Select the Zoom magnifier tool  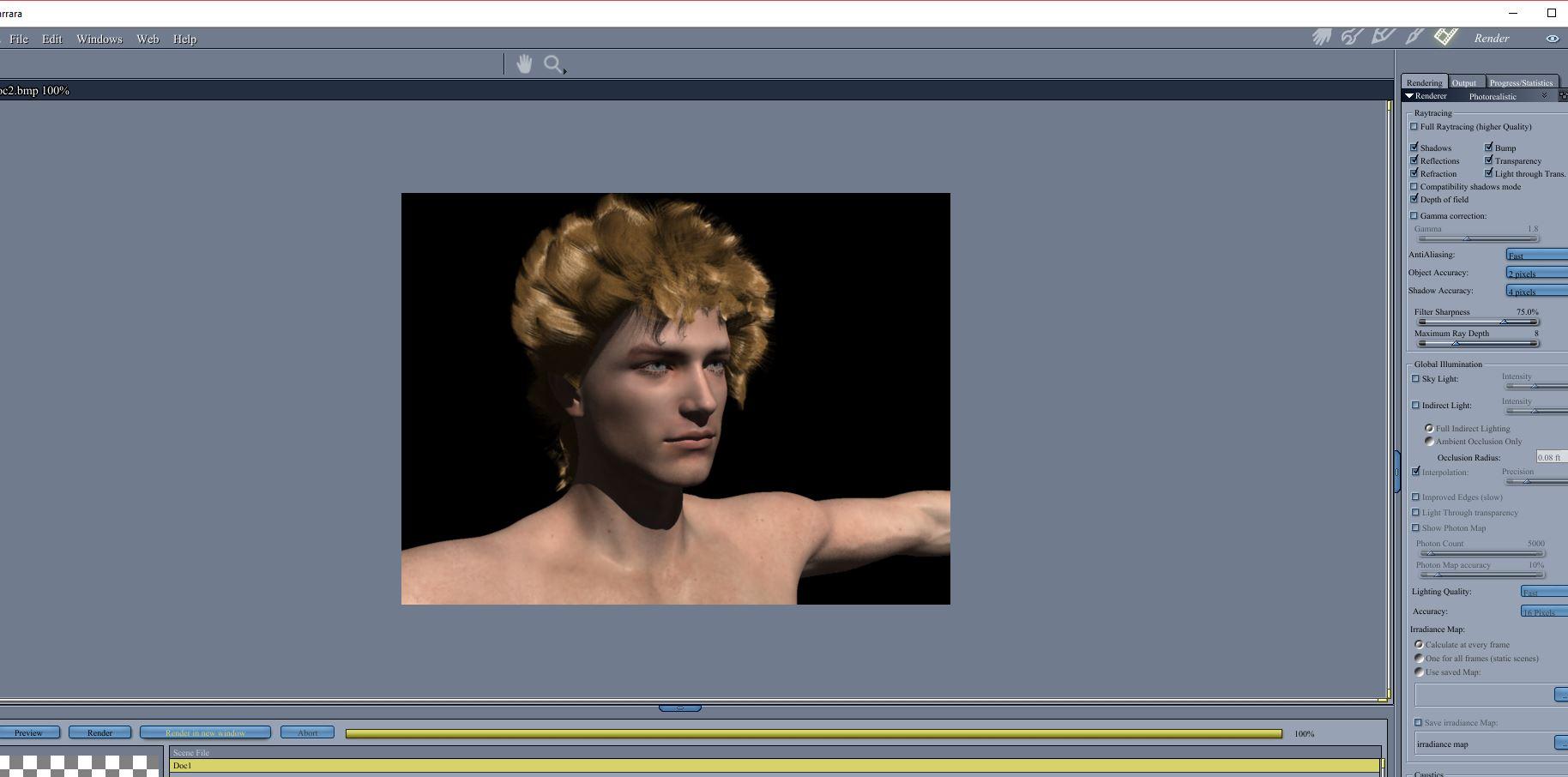(554, 64)
